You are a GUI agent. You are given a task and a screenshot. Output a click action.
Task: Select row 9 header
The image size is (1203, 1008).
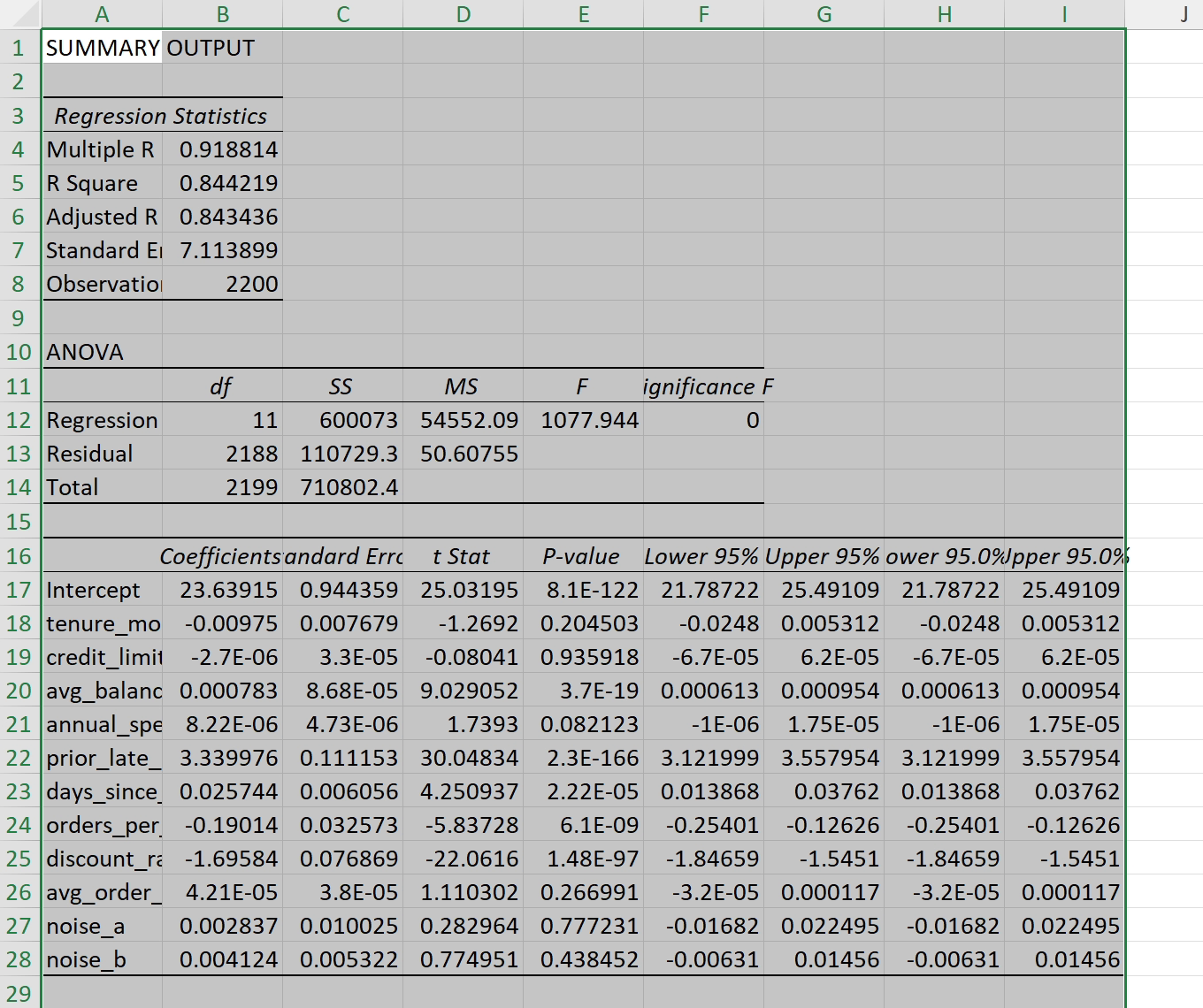pos(20,317)
